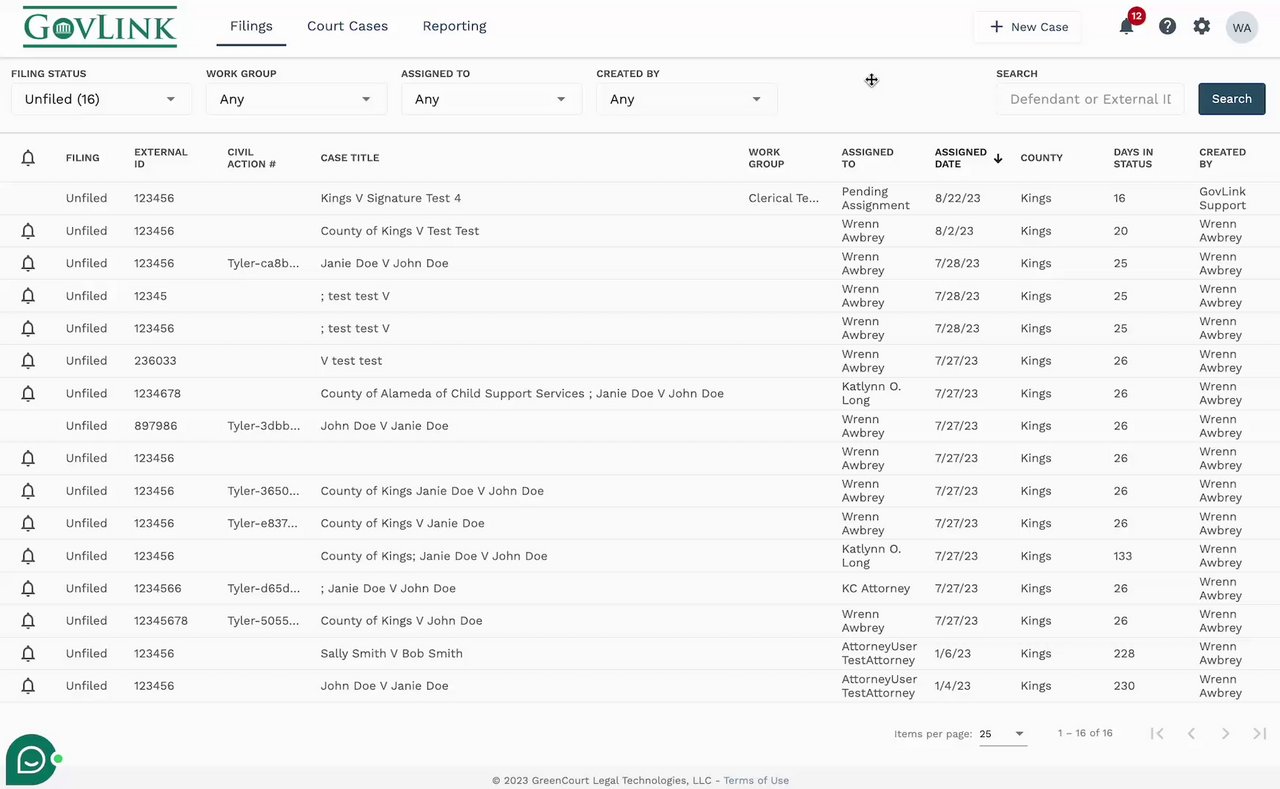Click the bell icon in the table header
This screenshot has height=789, width=1280.
[x=28, y=158]
